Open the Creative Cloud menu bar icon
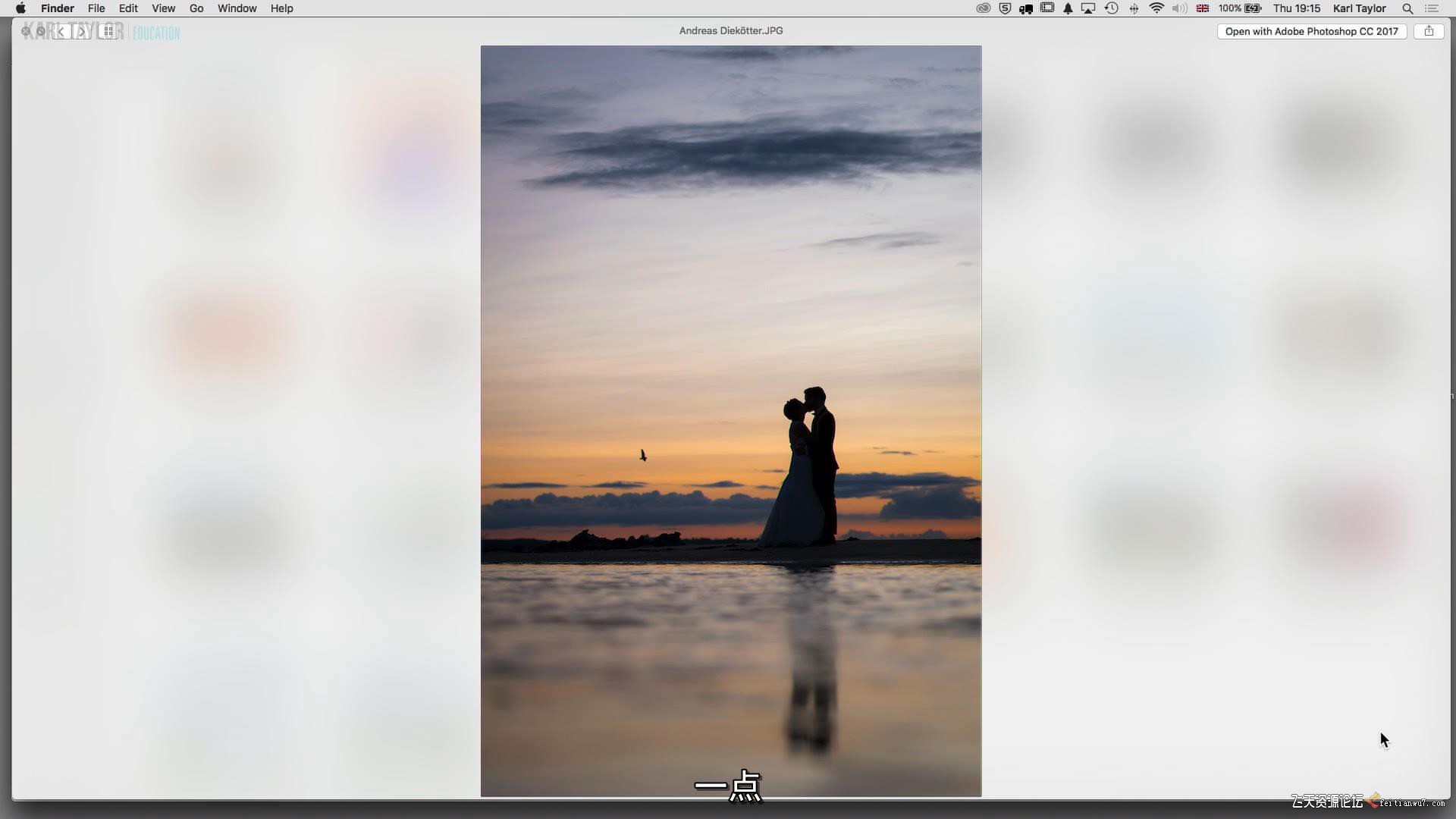This screenshot has width=1456, height=819. pos(983,8)
